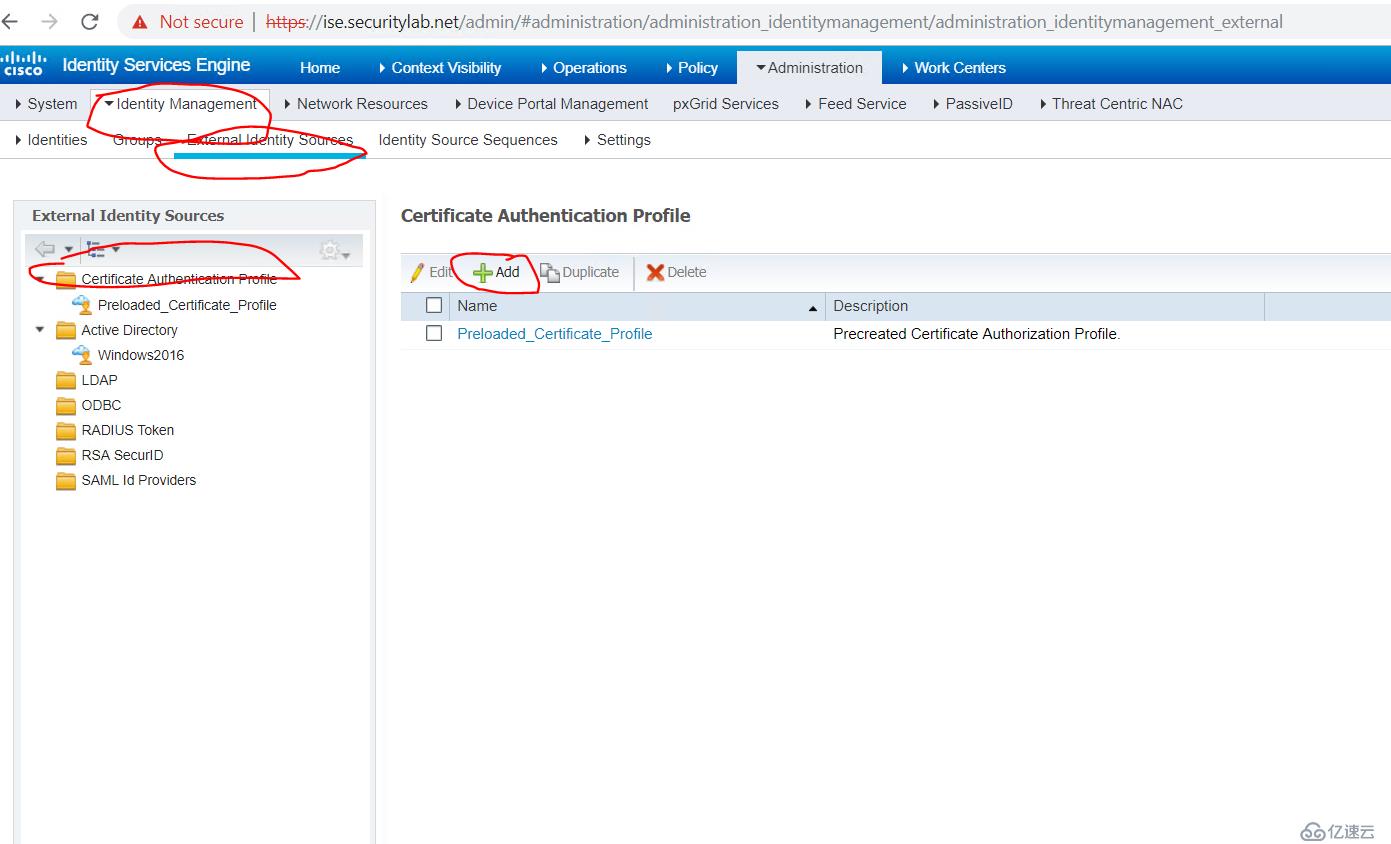Click the browser forward arrow
1391x844 pixels.
pyautogui.click(x=49, y=21)
